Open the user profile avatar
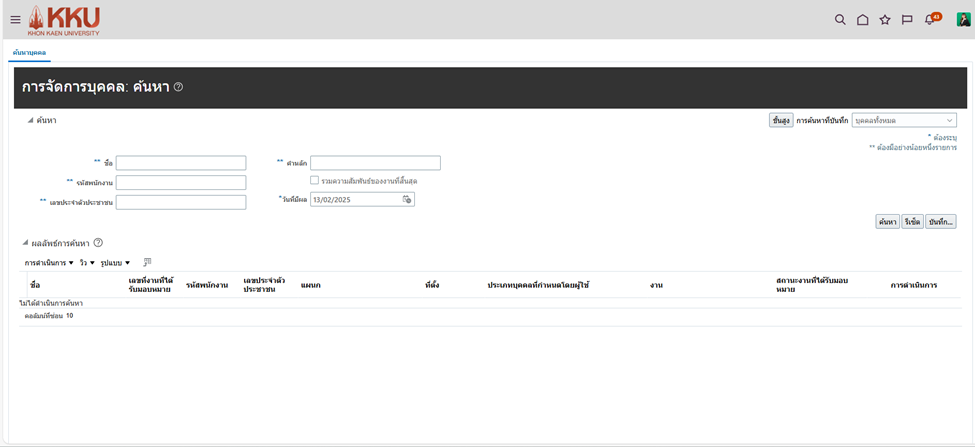 coord(963,19)
